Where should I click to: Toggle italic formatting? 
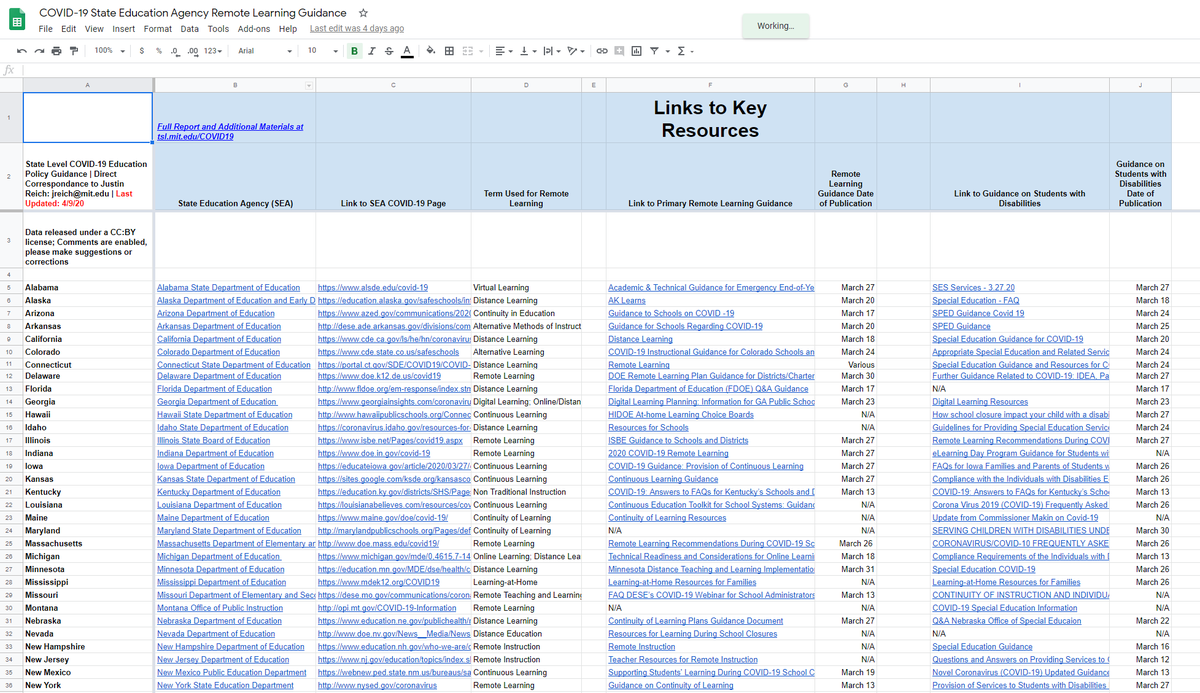372,51
